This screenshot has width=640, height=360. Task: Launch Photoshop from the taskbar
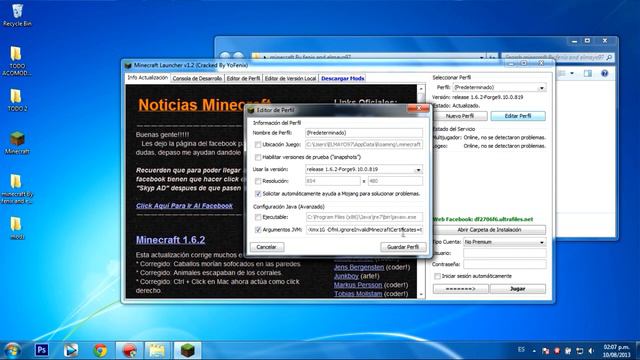pos(41,350)
